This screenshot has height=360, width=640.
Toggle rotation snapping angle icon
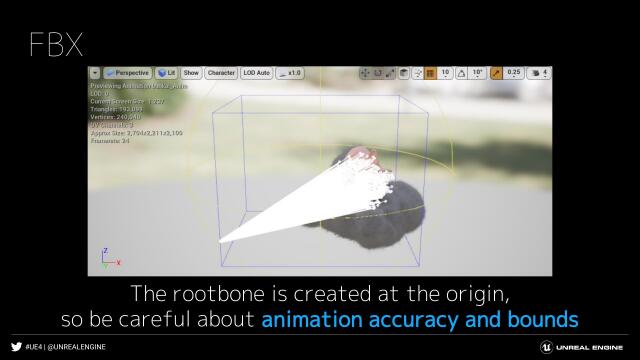461,73
